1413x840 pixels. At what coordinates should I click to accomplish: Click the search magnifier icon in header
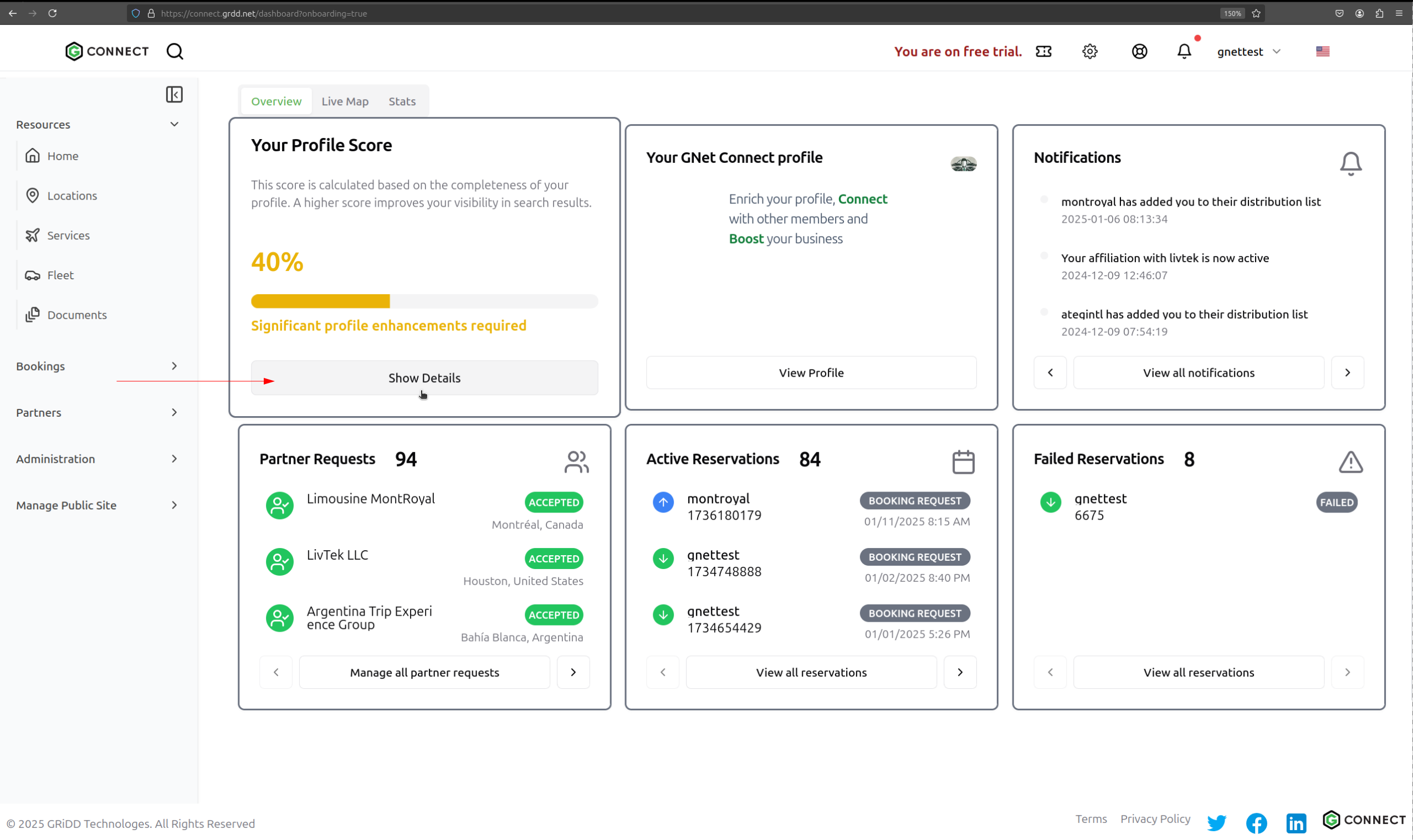coord(175,52)
